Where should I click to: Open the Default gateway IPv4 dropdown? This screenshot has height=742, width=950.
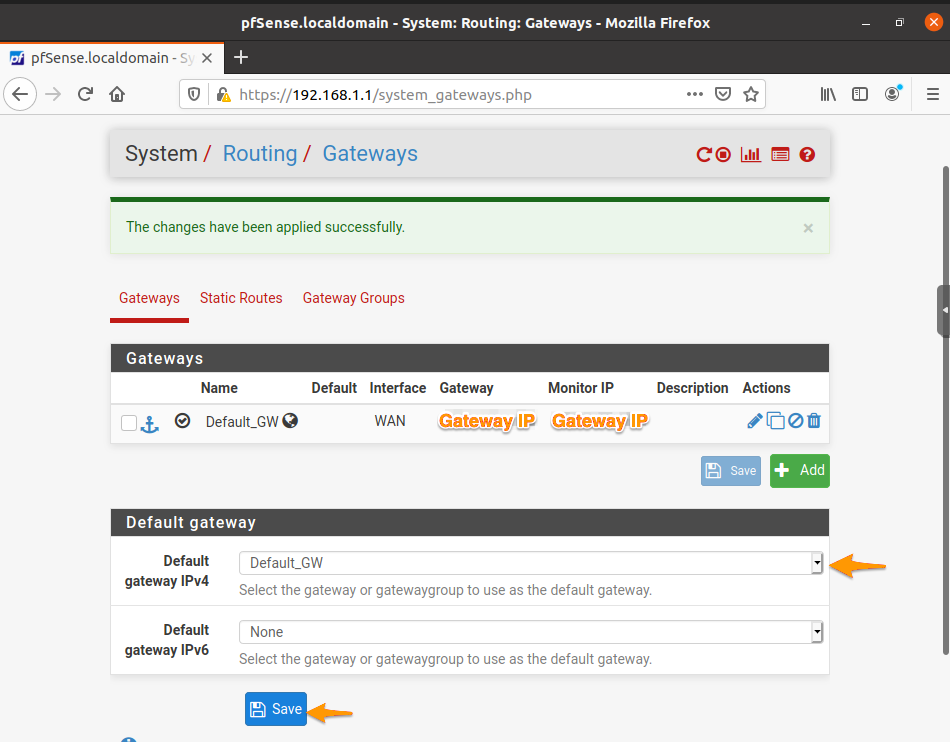(817, 562)
